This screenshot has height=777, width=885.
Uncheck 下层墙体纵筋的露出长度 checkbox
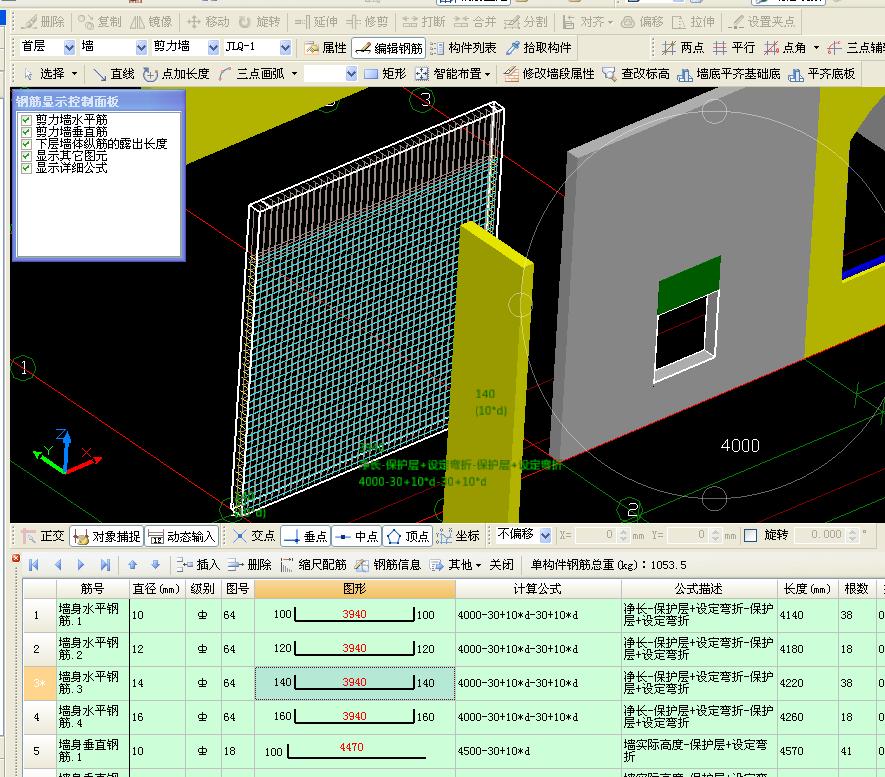[26, 144]
